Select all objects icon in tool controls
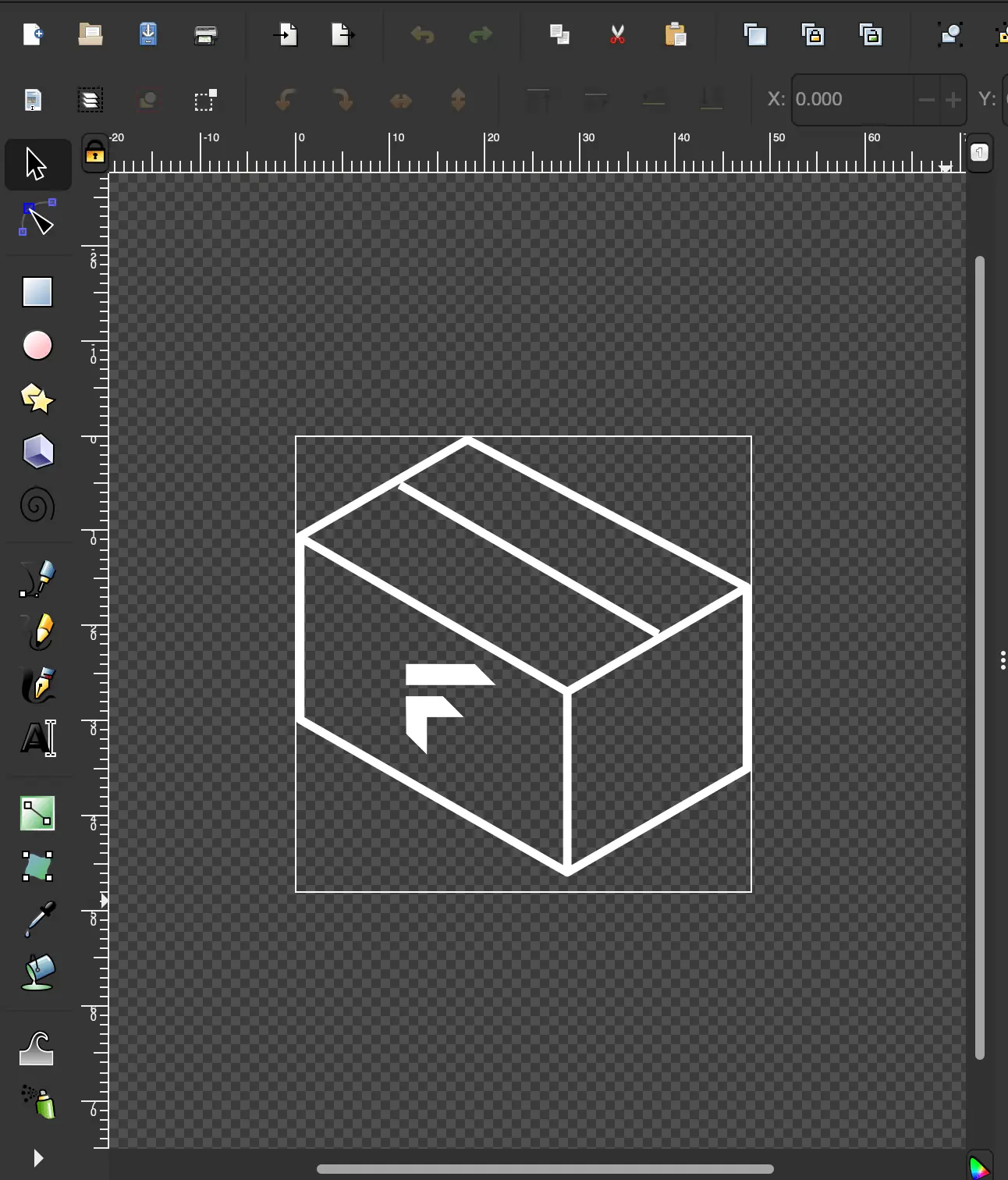1008x1180 pixels. coord(33,100)
